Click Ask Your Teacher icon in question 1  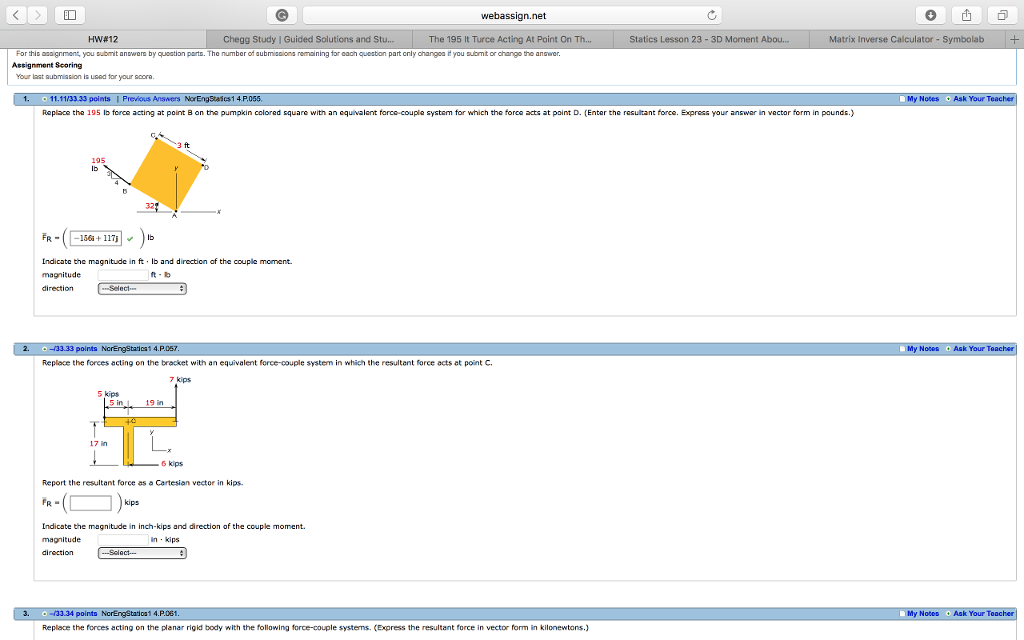click(948, 99)
